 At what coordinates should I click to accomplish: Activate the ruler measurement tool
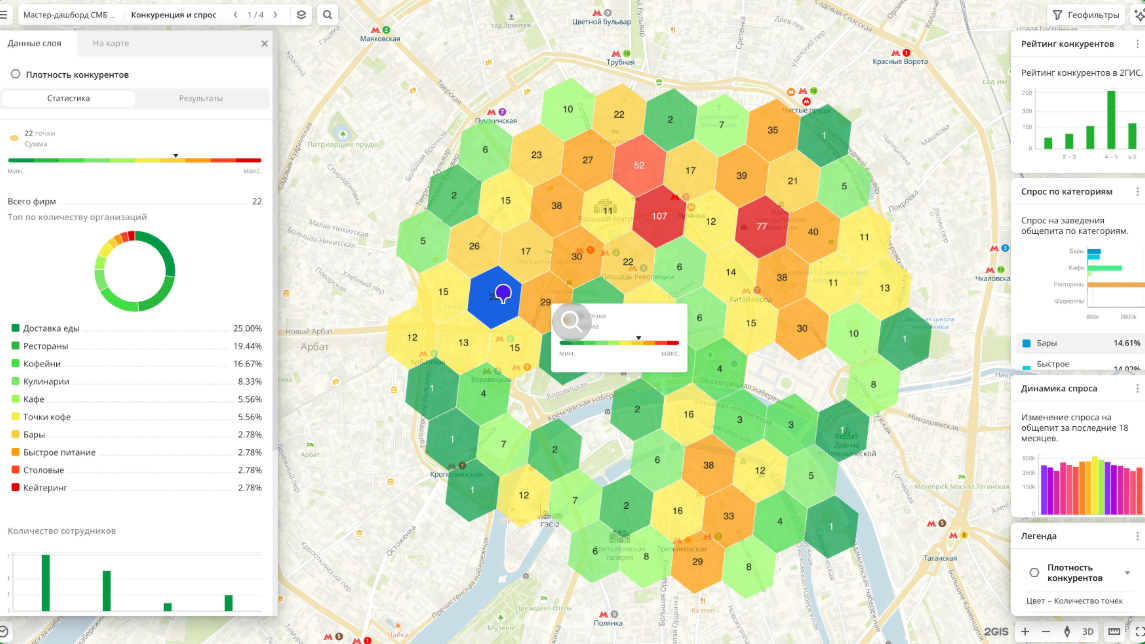1115,632
